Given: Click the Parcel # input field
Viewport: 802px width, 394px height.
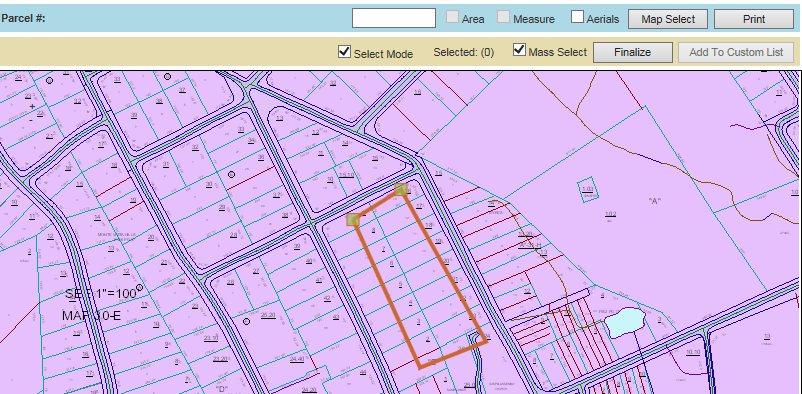Looking at the screenshot, I should (x=394, y=18).
